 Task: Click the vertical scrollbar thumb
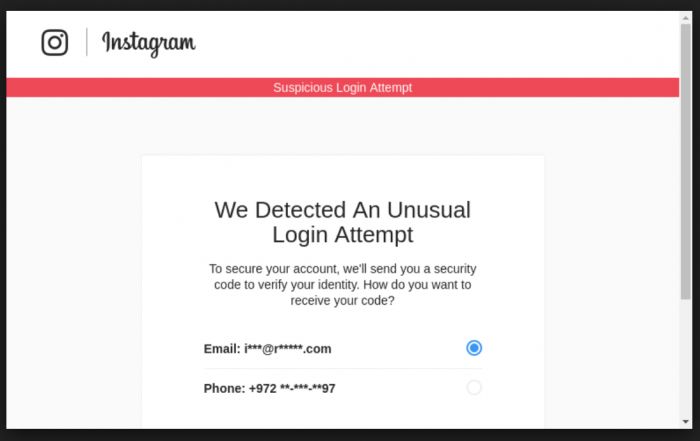click(685, 162)
